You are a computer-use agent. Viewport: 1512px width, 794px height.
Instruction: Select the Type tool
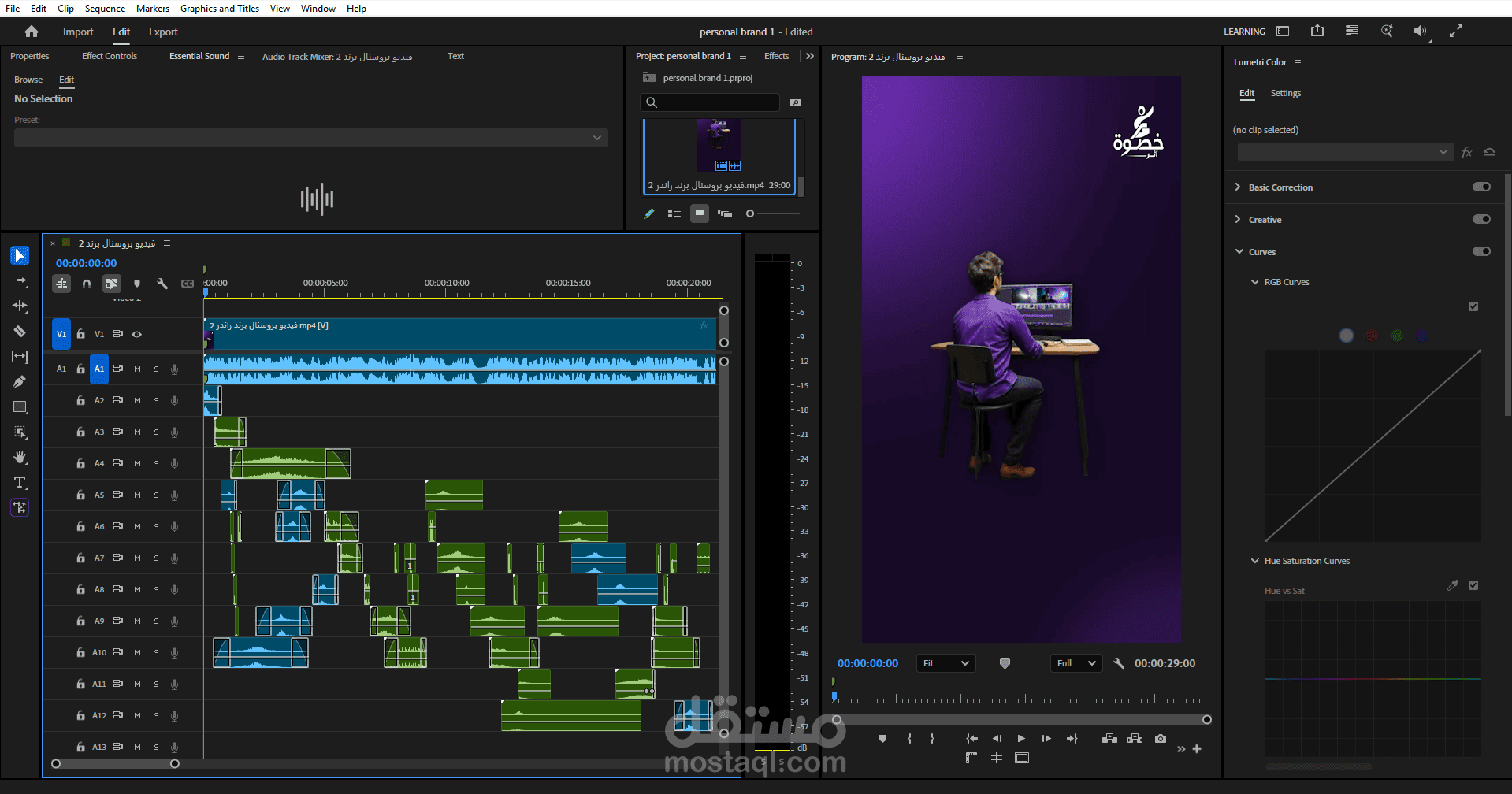(20, 482)
